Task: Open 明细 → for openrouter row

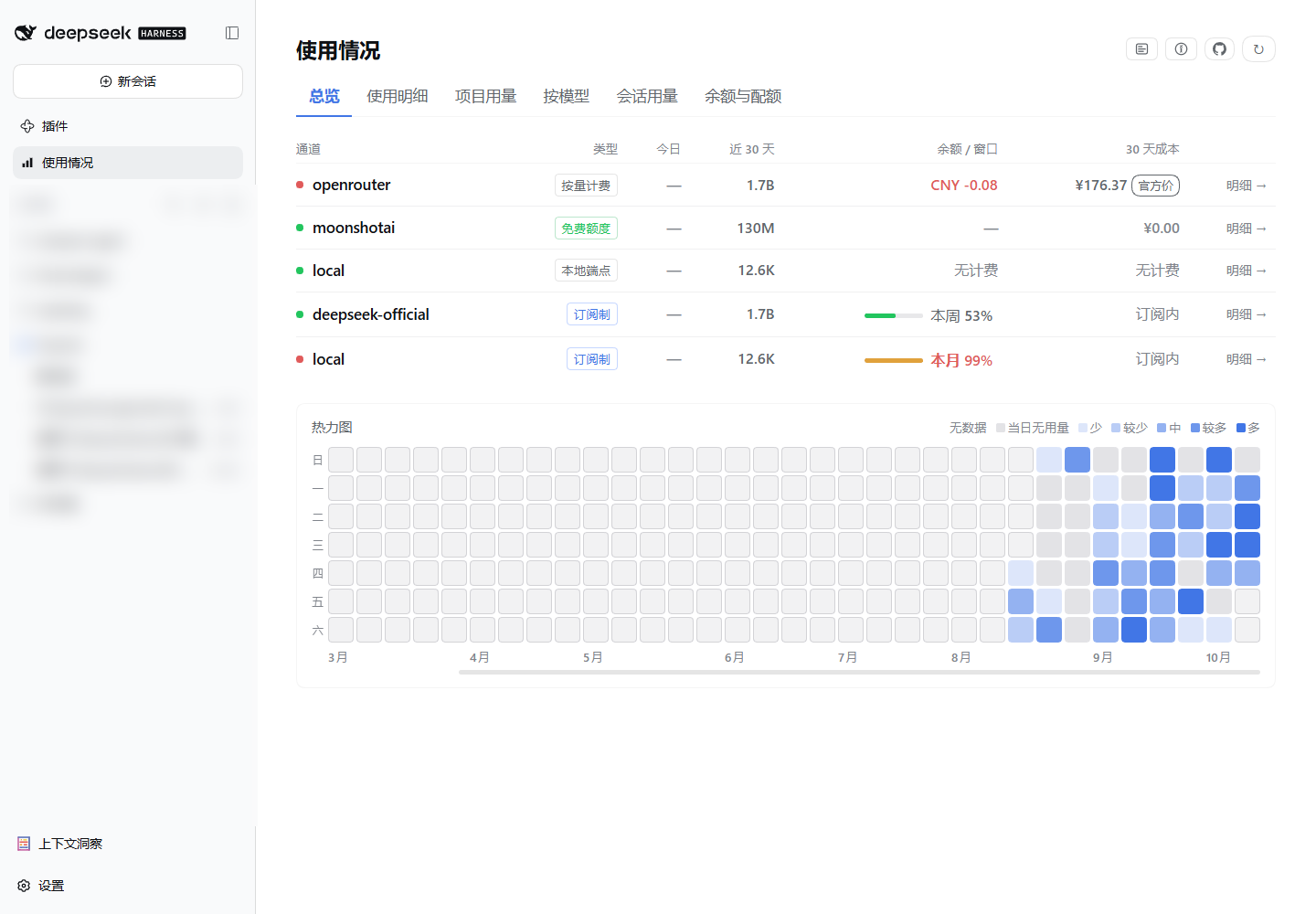Action: coord(1246,186)
